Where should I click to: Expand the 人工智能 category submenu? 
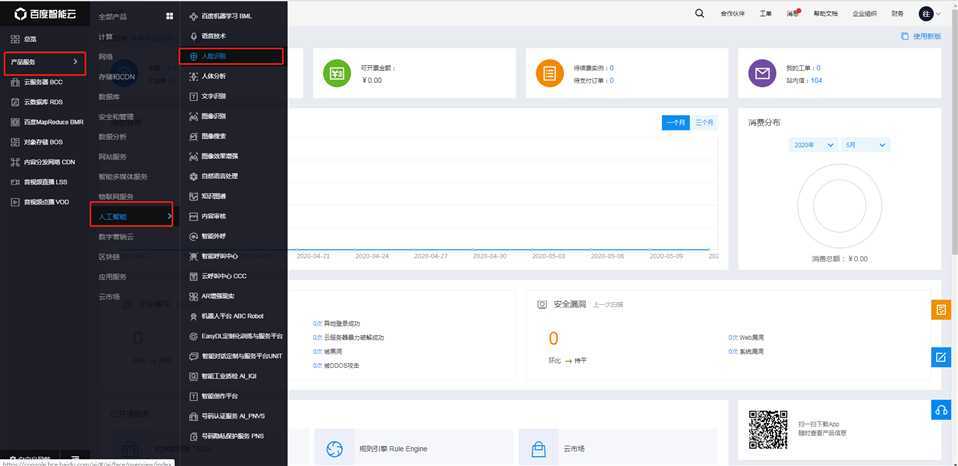point(132,216)
